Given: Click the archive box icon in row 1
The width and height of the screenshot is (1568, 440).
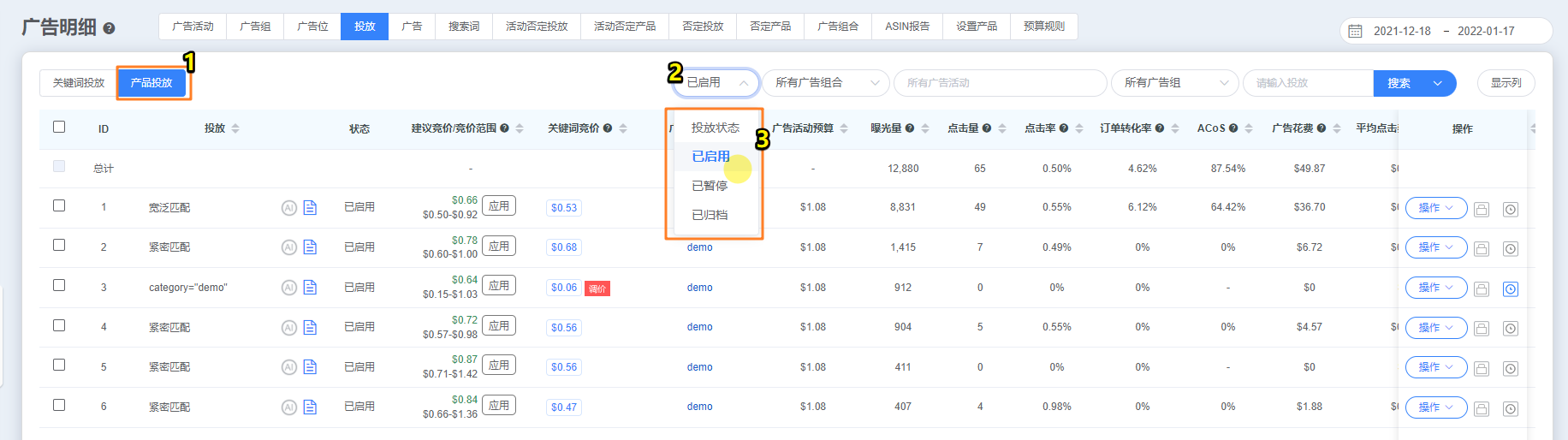Looking at the screenshot, I should point(1482,210).
